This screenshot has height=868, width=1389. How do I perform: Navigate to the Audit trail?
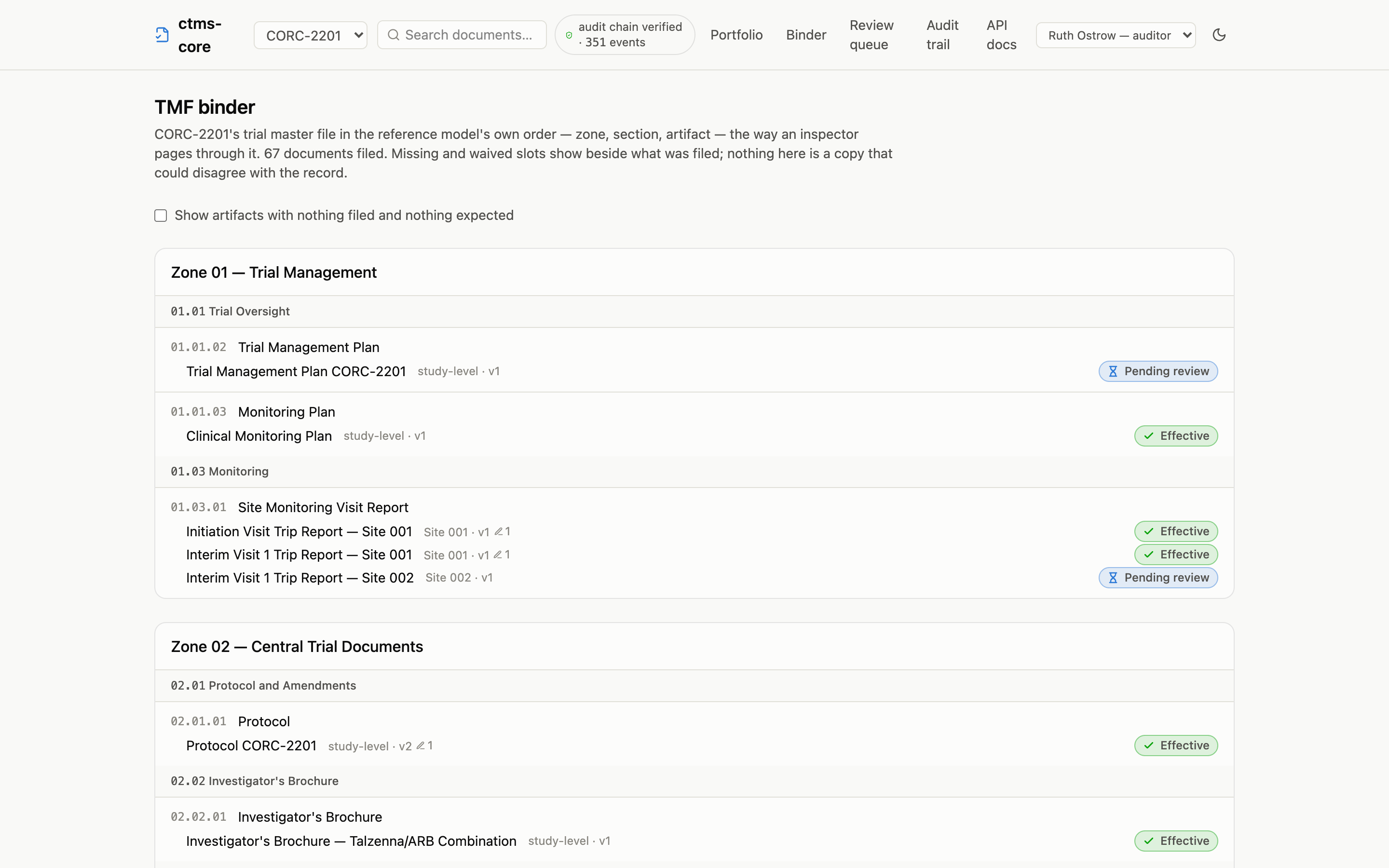coord(942,35)
